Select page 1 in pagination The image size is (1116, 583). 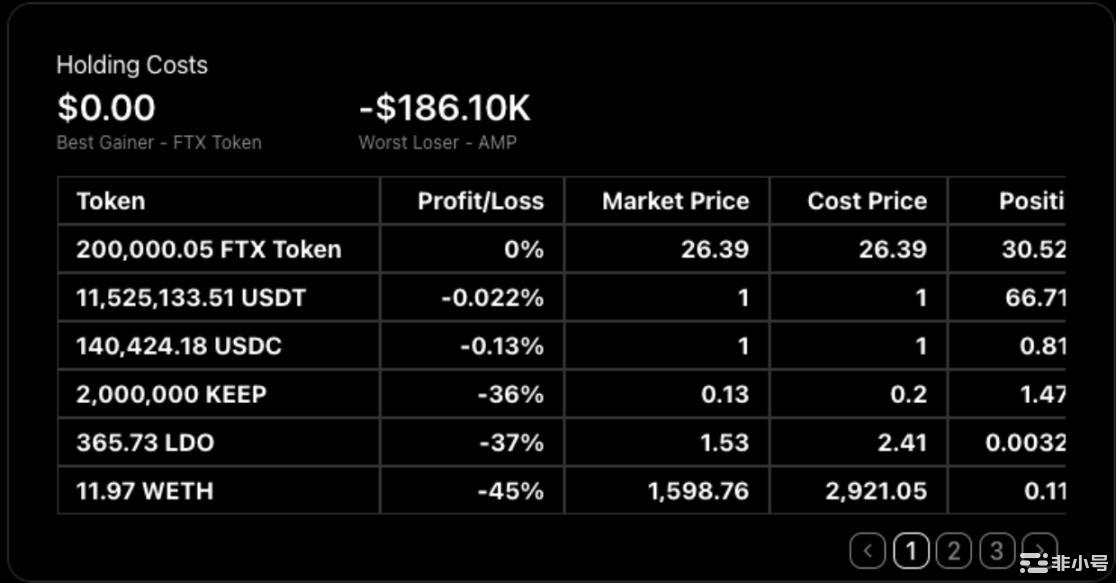[x=911, y=550]
